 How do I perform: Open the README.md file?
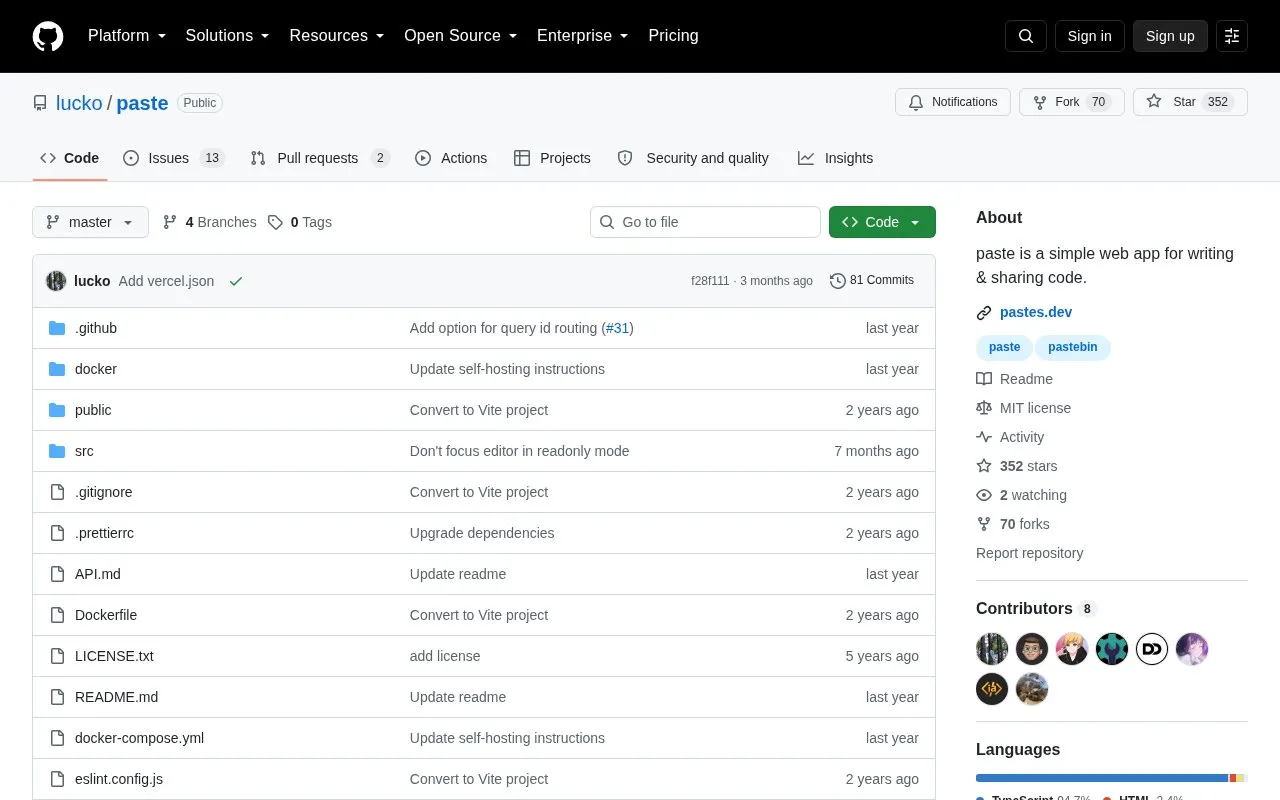click(x=116, y=697)
